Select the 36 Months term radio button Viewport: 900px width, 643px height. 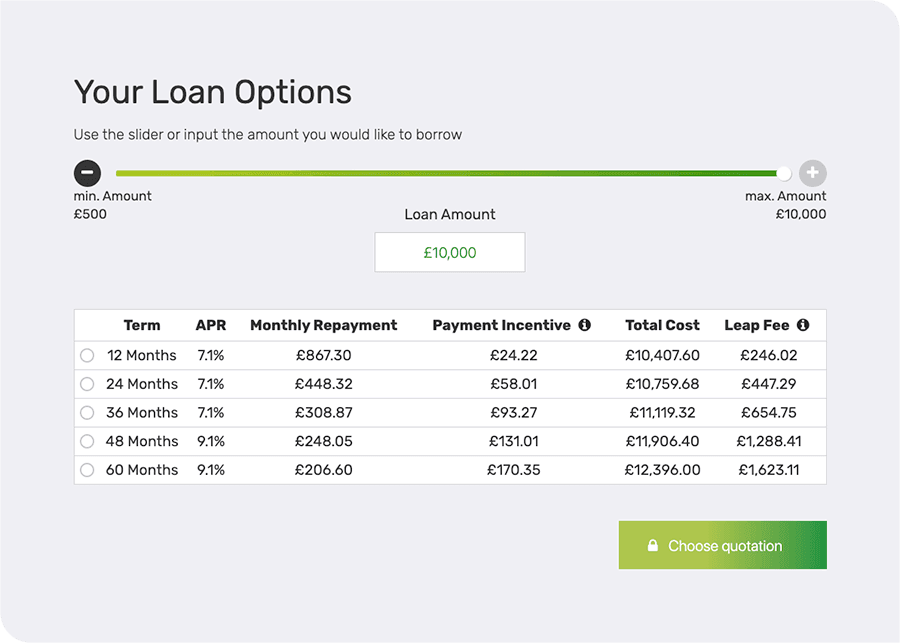[87, 412]
